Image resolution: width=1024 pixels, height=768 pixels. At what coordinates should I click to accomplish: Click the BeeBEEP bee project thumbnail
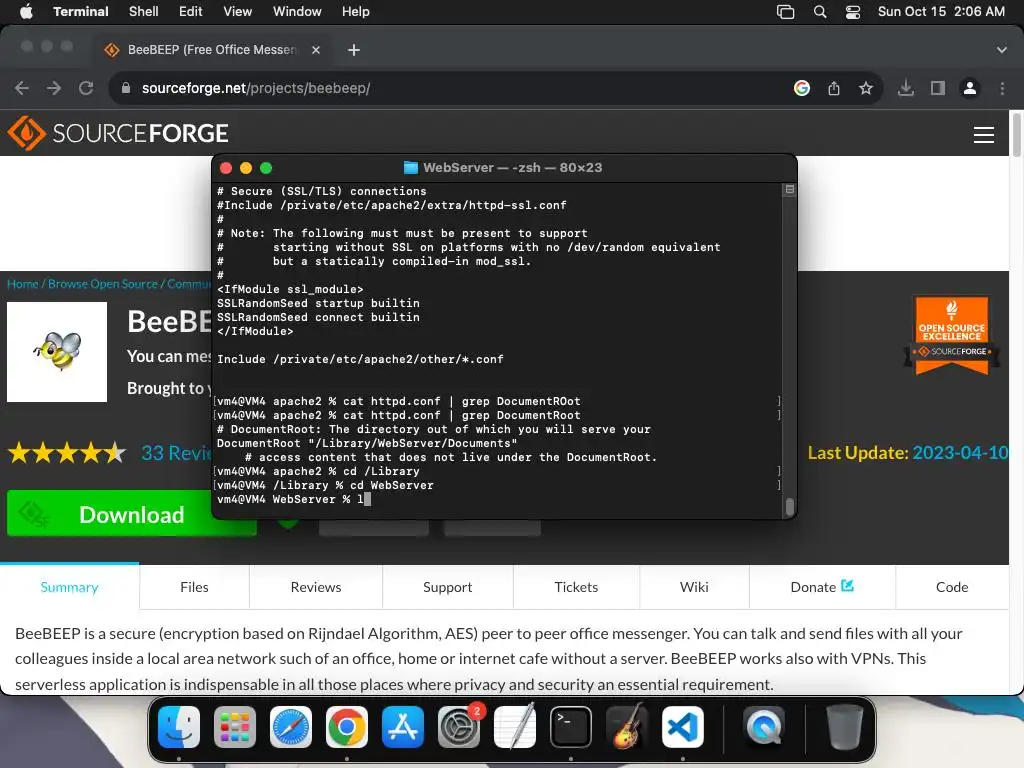click(x=57, y=352)
